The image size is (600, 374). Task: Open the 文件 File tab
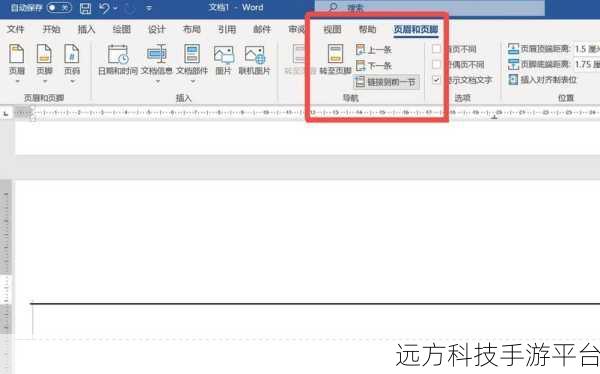click(16, 29)
